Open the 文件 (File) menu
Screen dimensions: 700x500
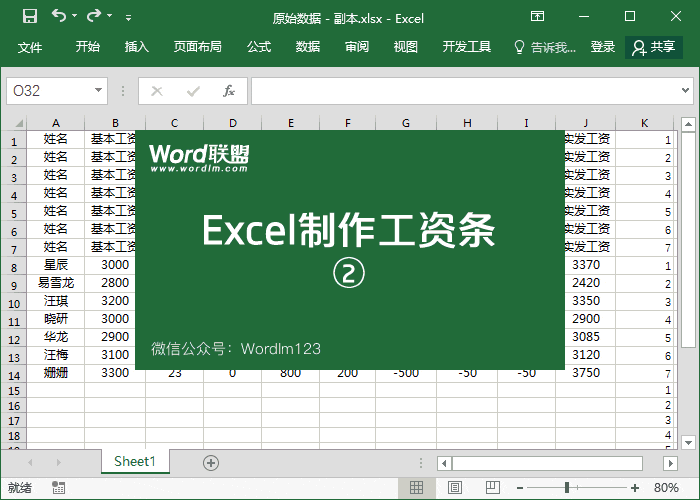tap(30, 47)
